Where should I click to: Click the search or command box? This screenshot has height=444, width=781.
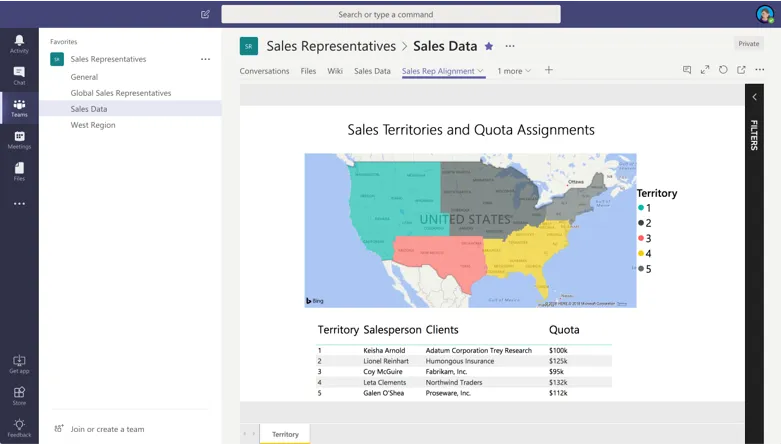[x=390, y=14]
